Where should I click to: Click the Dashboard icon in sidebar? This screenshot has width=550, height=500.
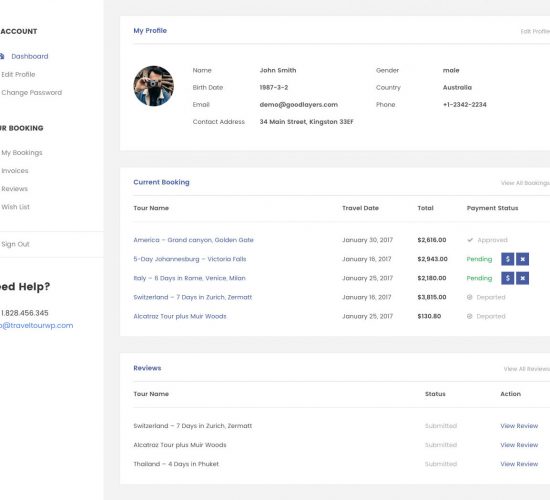coord(2,56)
